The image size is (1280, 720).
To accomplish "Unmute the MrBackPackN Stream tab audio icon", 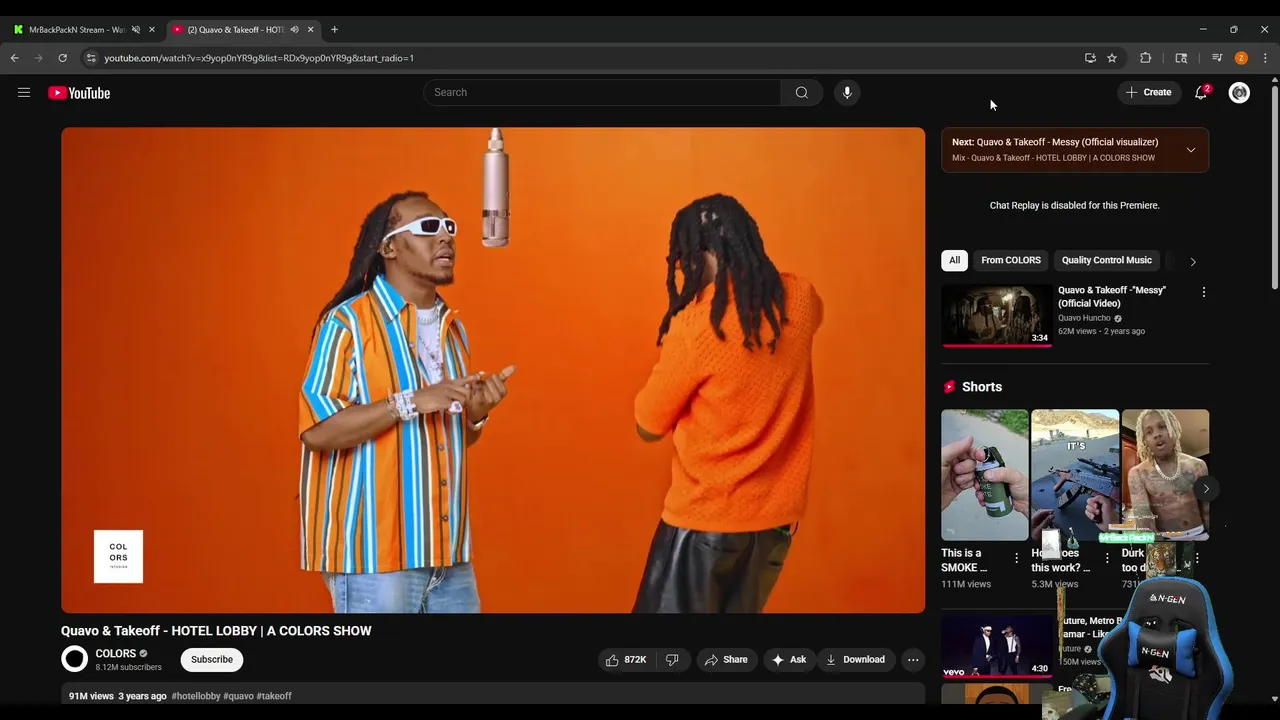I will 135,30.
